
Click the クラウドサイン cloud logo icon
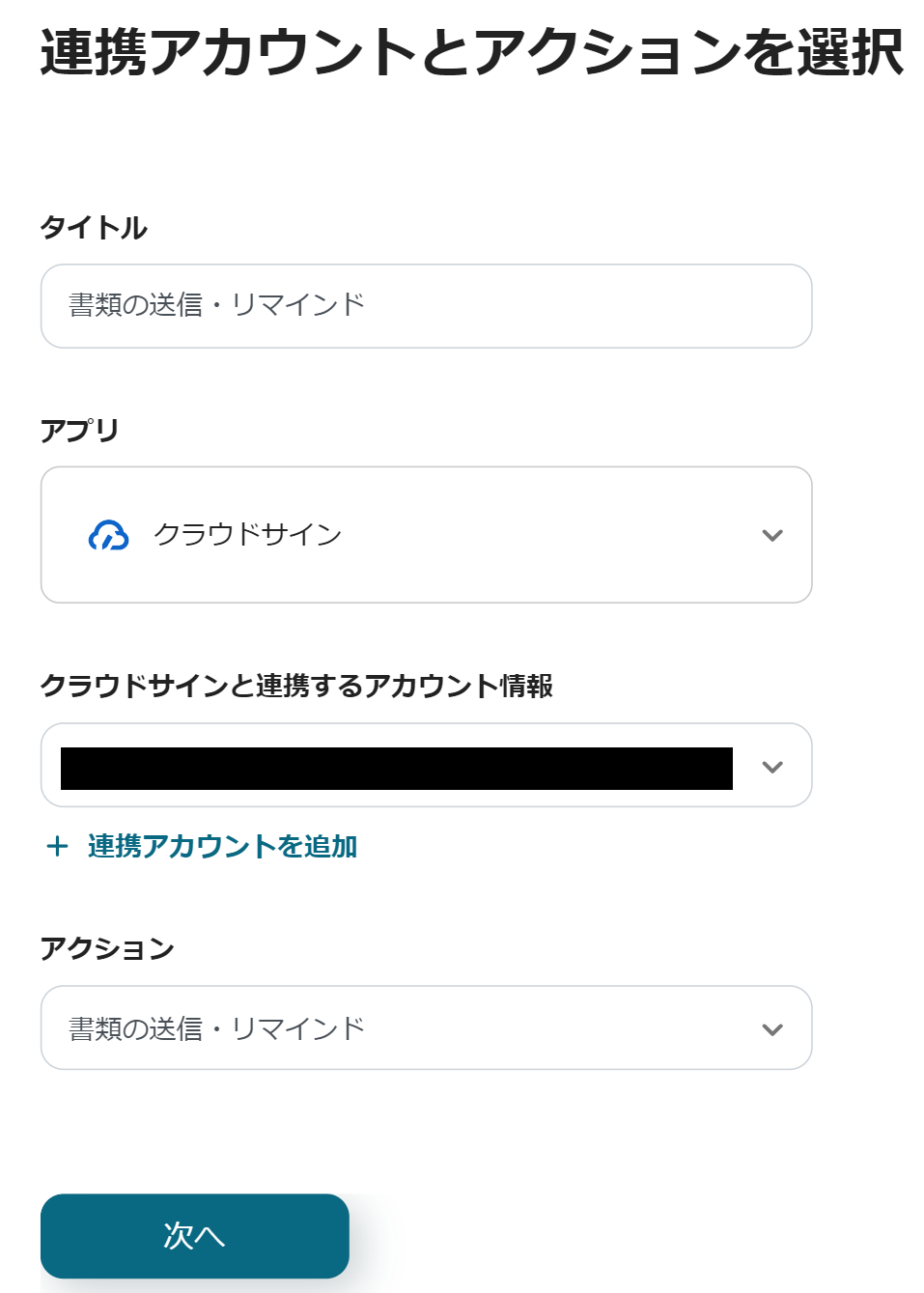[108, 535]
